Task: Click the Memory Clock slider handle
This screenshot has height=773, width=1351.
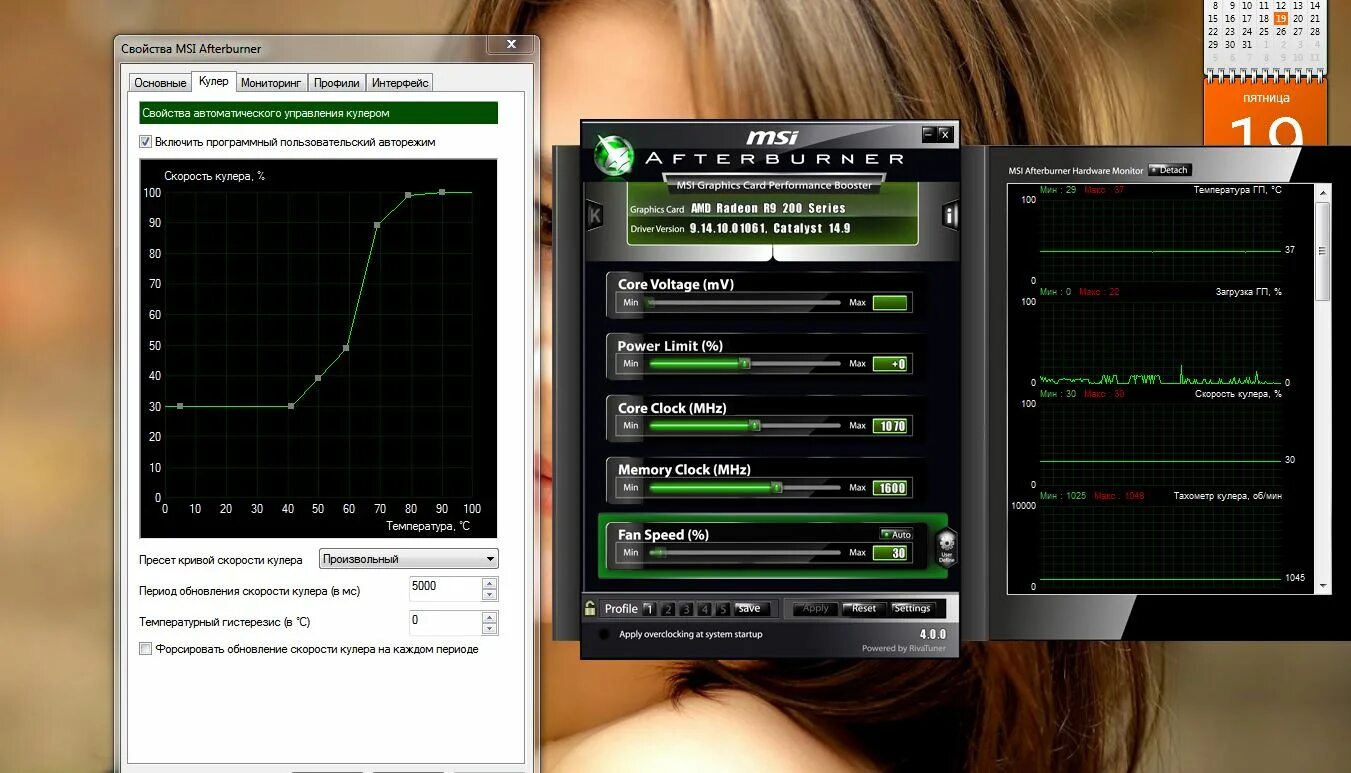Action: 776,488
